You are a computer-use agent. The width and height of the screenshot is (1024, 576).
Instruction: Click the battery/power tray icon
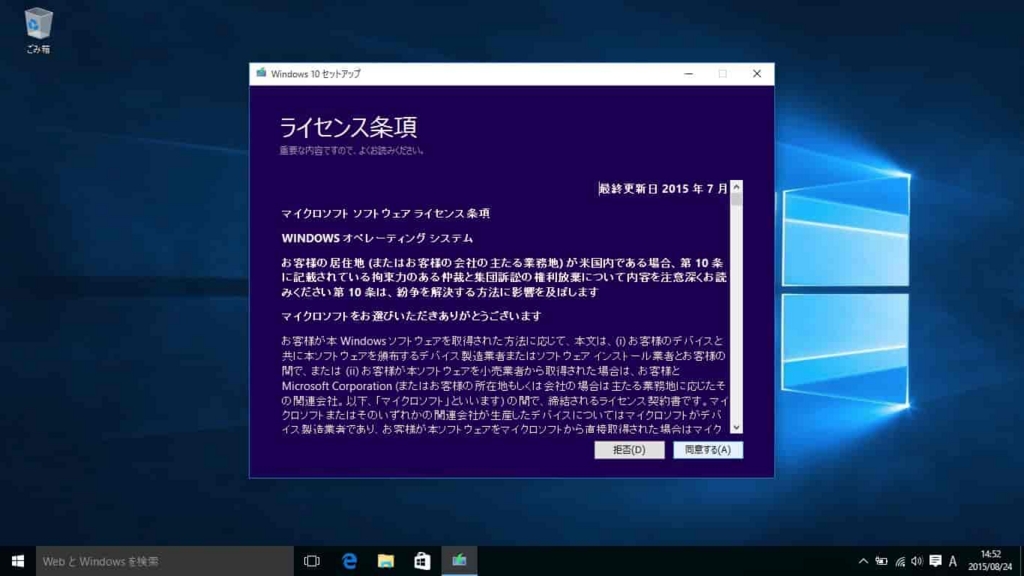(x=882, y=561)
